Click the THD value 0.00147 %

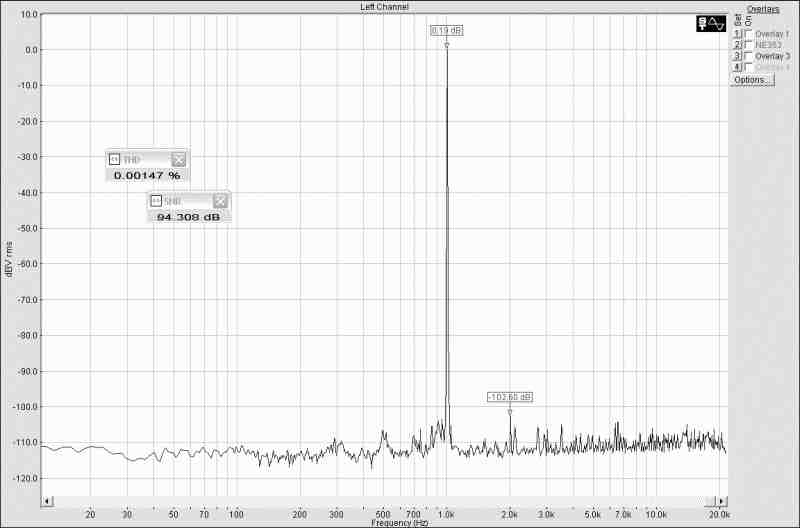point(147,175)
